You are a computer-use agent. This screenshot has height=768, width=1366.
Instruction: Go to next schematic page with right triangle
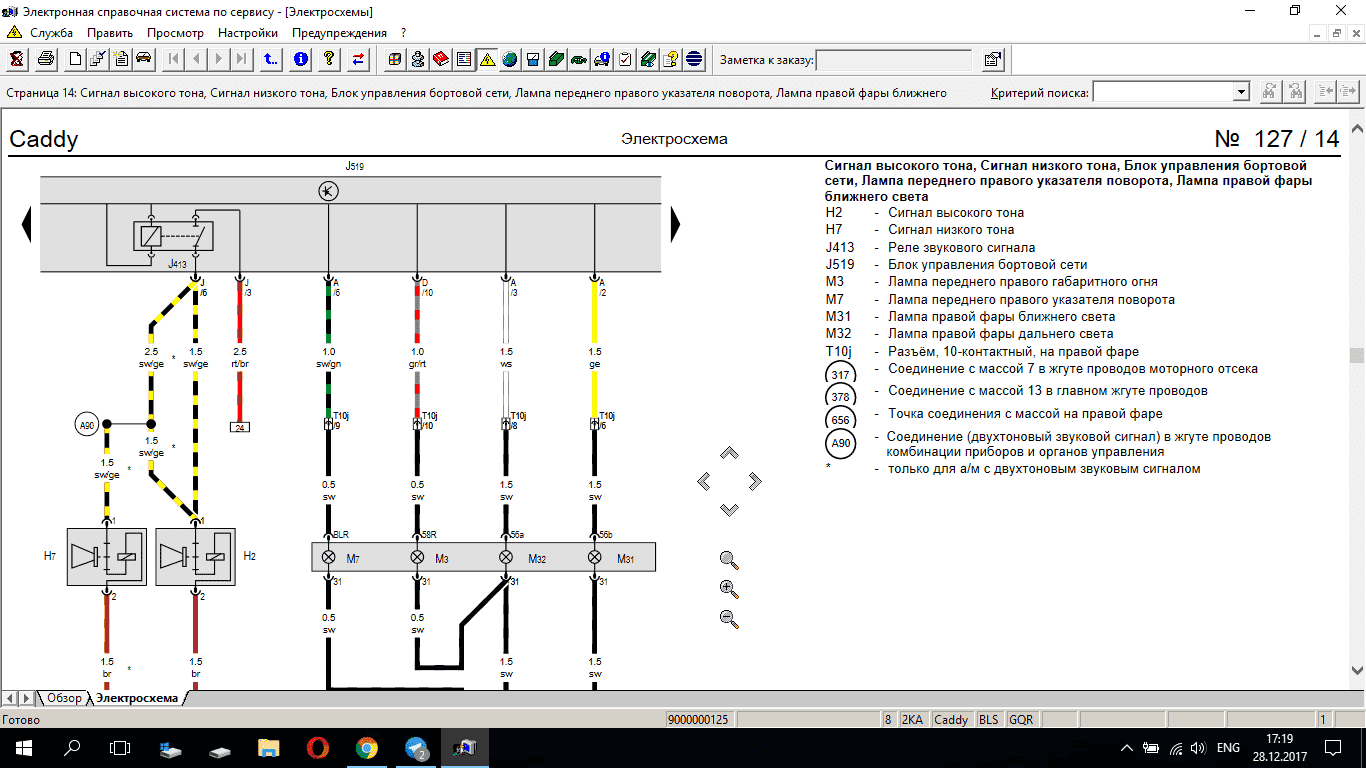(676, 223)
